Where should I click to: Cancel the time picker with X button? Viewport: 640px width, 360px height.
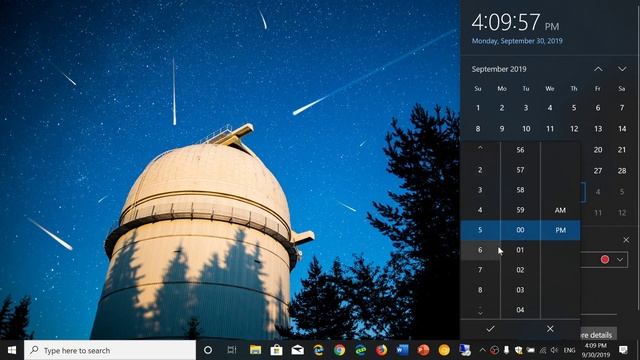tap(550, 329)
